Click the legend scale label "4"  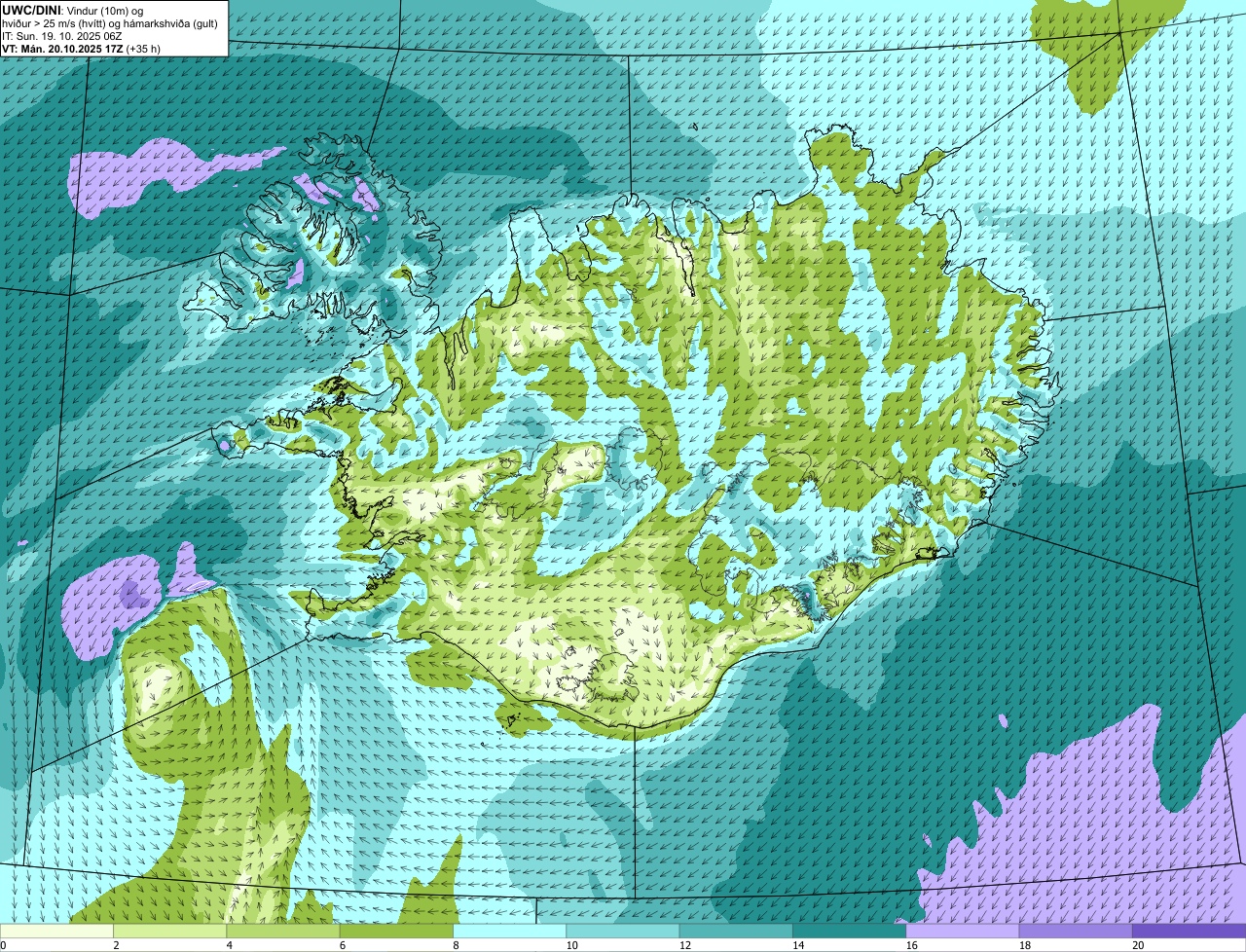229,945
